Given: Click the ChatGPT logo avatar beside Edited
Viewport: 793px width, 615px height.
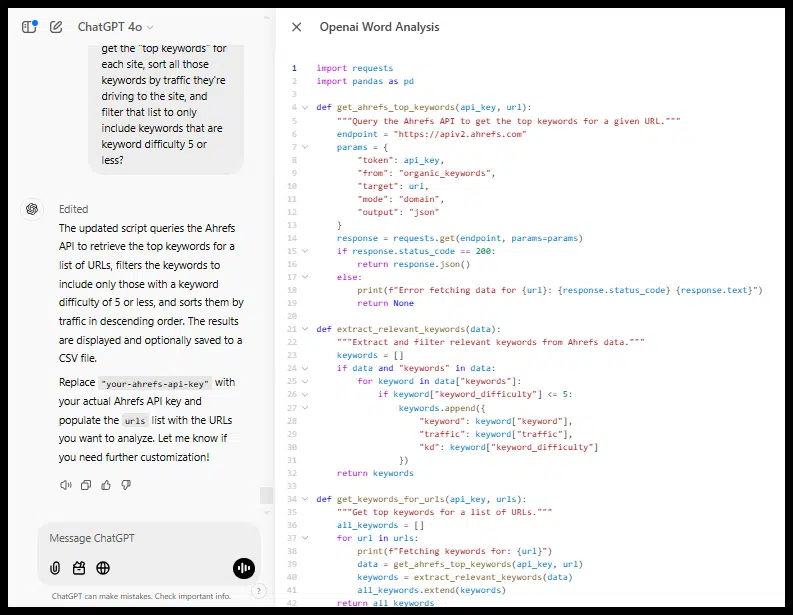Looking at the screenshot, I should (32, 209).
